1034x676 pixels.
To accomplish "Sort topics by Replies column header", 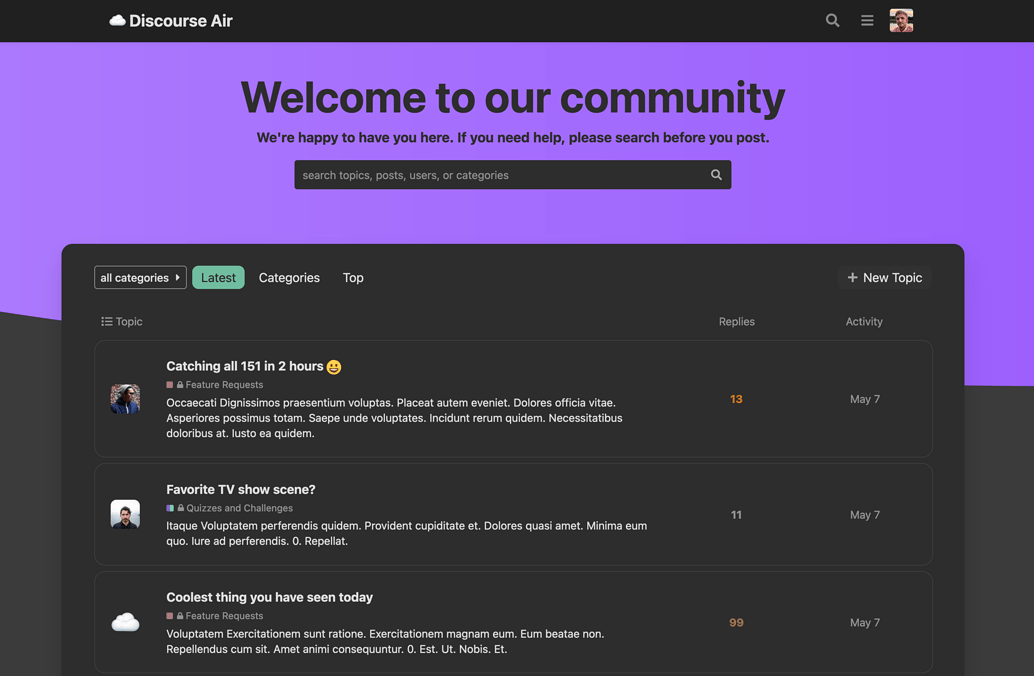I will point(736,322).
